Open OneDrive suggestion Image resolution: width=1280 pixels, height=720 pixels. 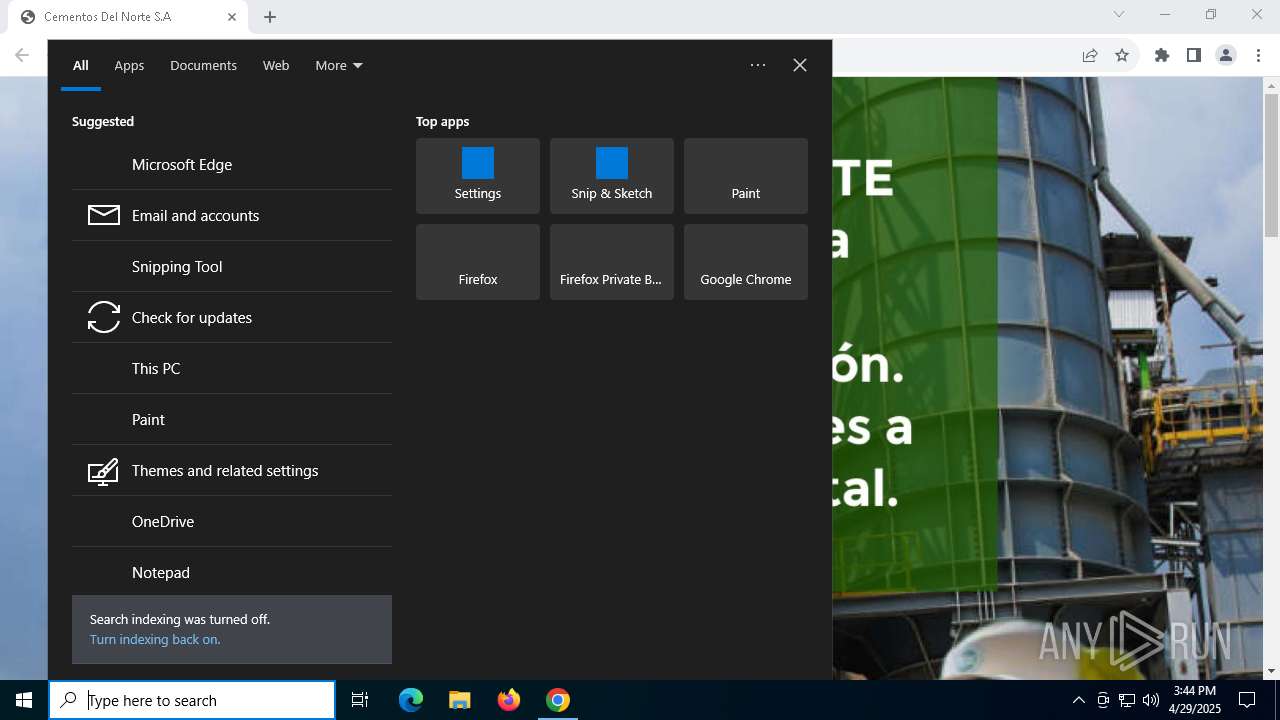point(232,522)
